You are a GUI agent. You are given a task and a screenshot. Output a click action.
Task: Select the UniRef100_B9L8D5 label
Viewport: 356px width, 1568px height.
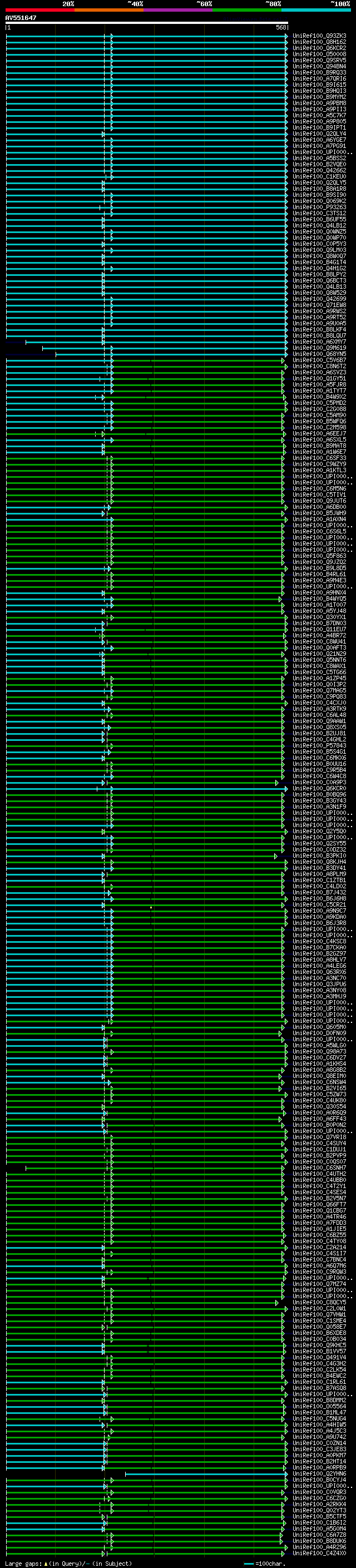(319, 568)
